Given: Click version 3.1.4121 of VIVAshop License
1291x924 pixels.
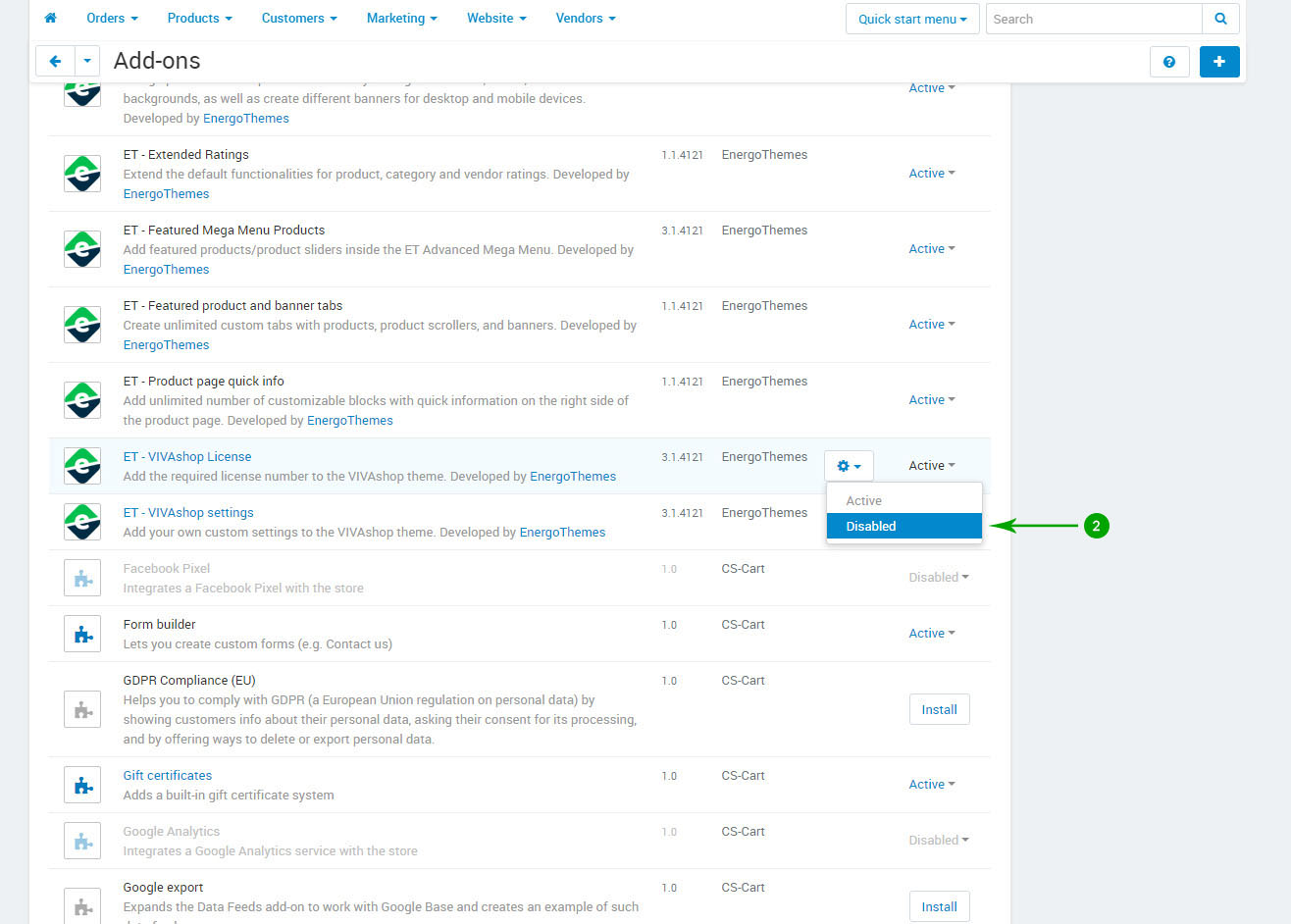Looking at the screenshot, I should pos(682,457).
